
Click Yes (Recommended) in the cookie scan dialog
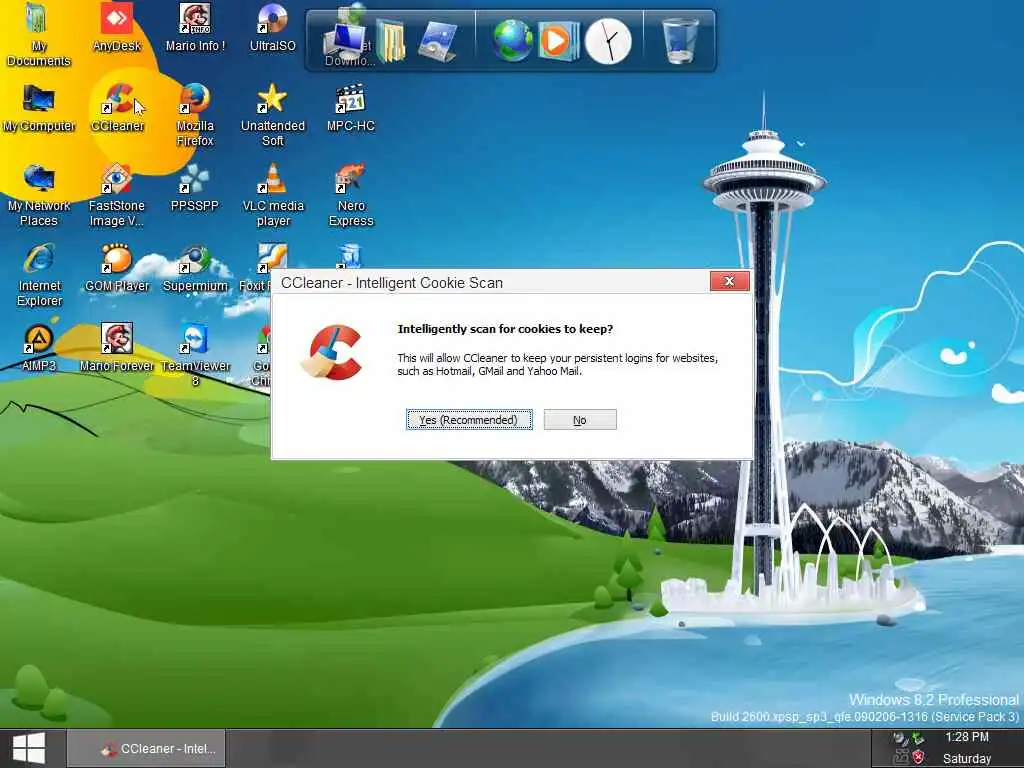tap(469, 419)
